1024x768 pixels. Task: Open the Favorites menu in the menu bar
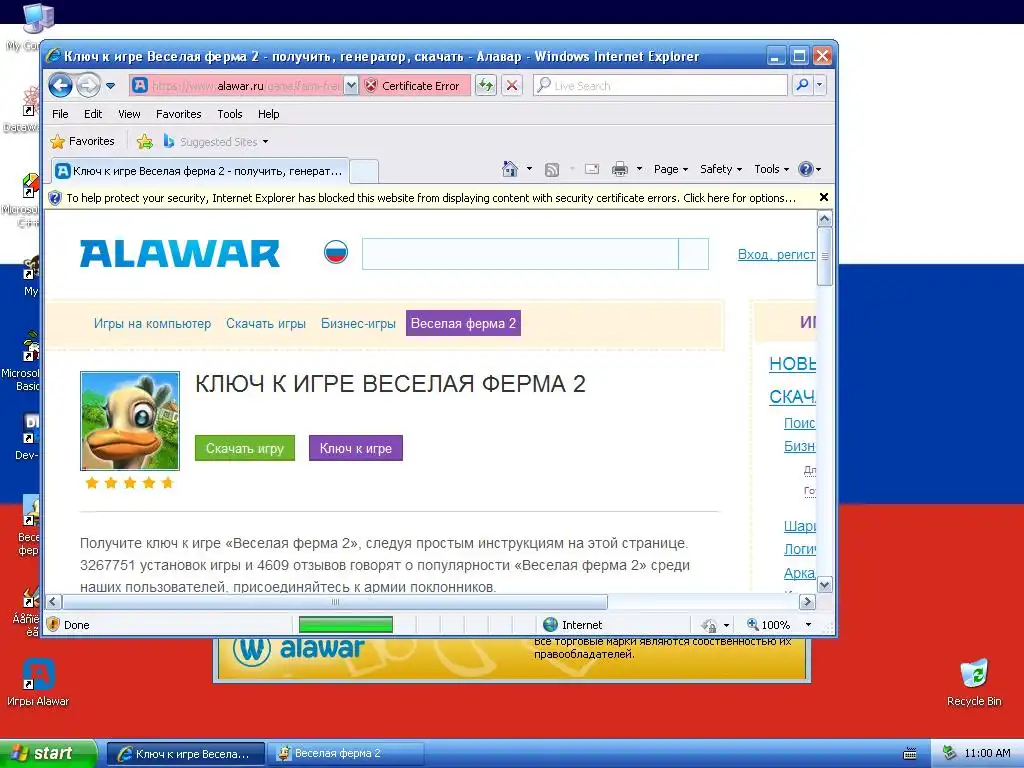click(178, 114)
